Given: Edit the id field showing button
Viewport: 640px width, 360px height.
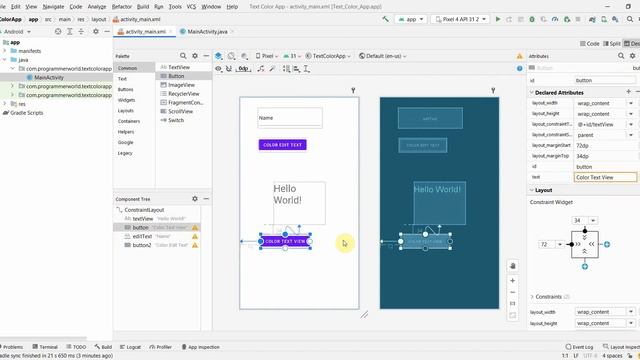Looking at the screenshot, I should (x=605, y=80).
